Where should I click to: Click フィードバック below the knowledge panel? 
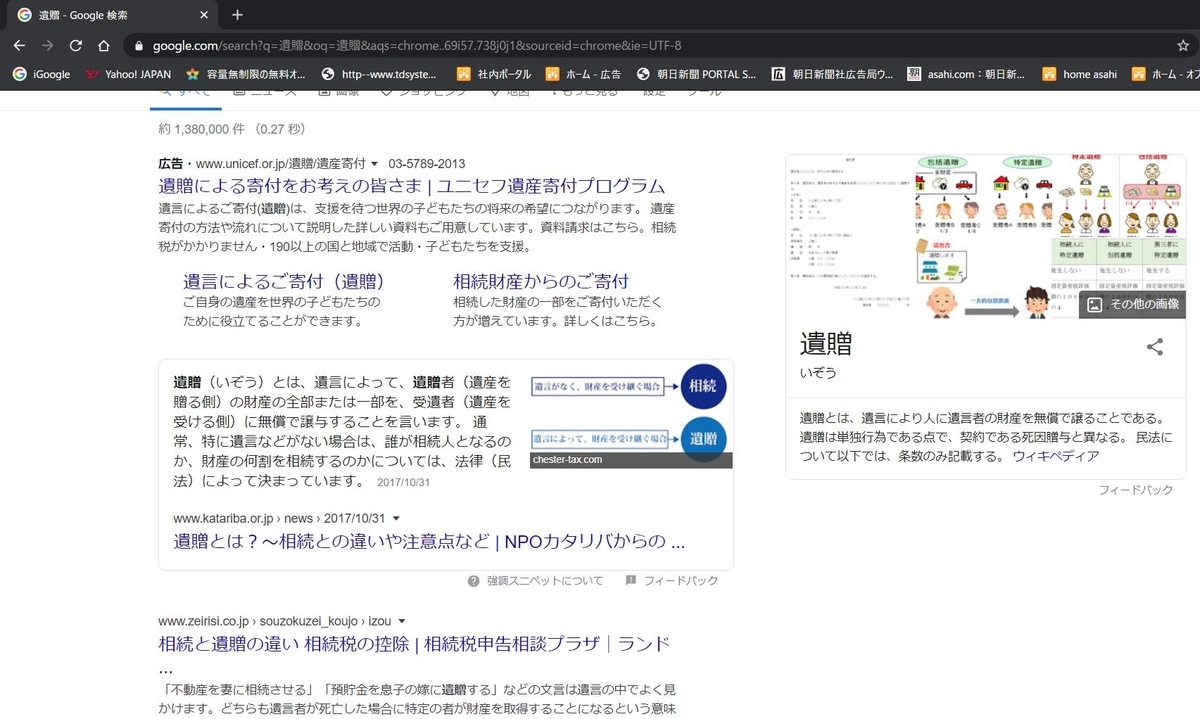[x=1136, y=490]
